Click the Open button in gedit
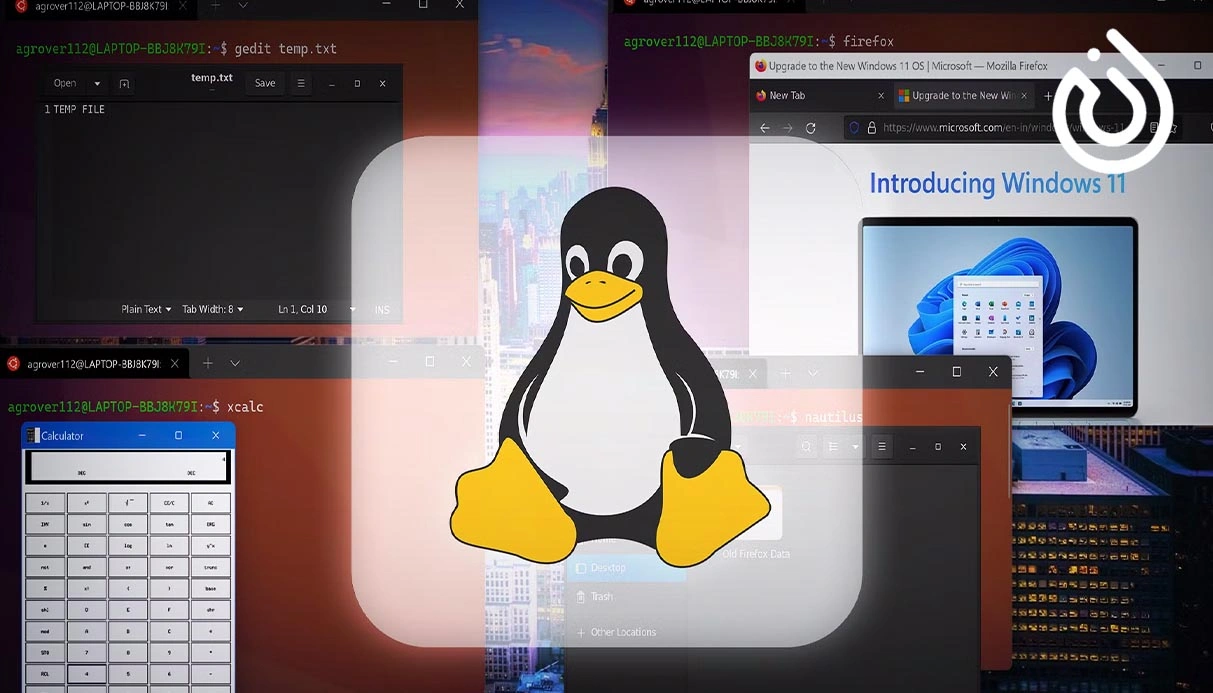The image size is (1213, 693). [65, 84]
